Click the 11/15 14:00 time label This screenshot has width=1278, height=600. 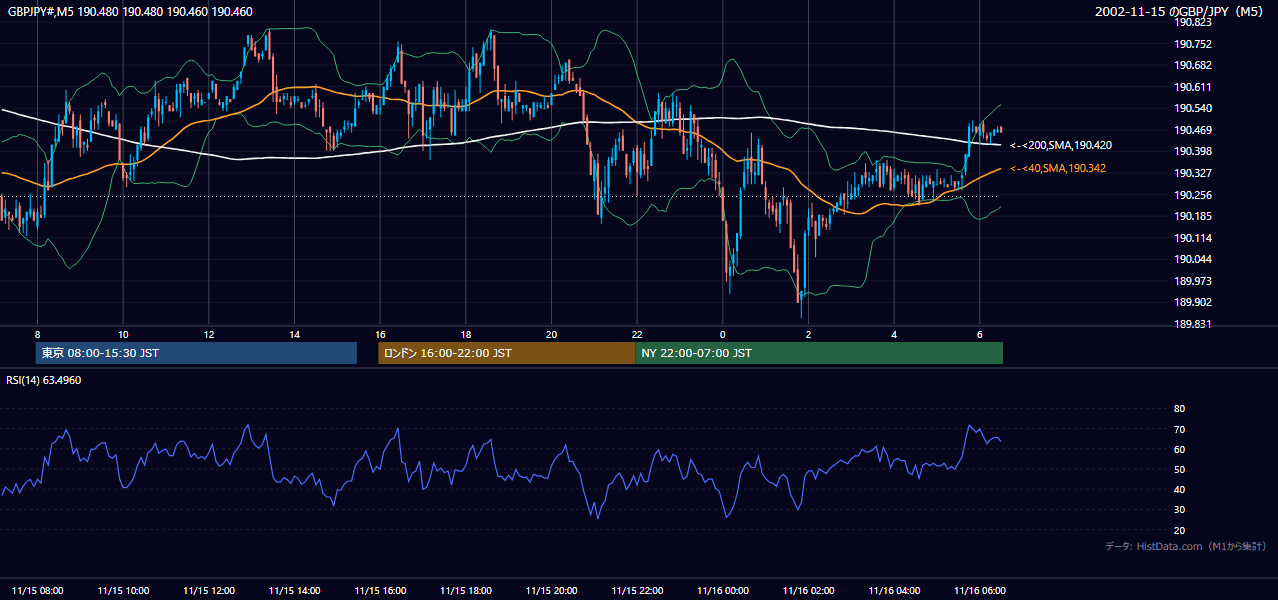pos(295,590)
